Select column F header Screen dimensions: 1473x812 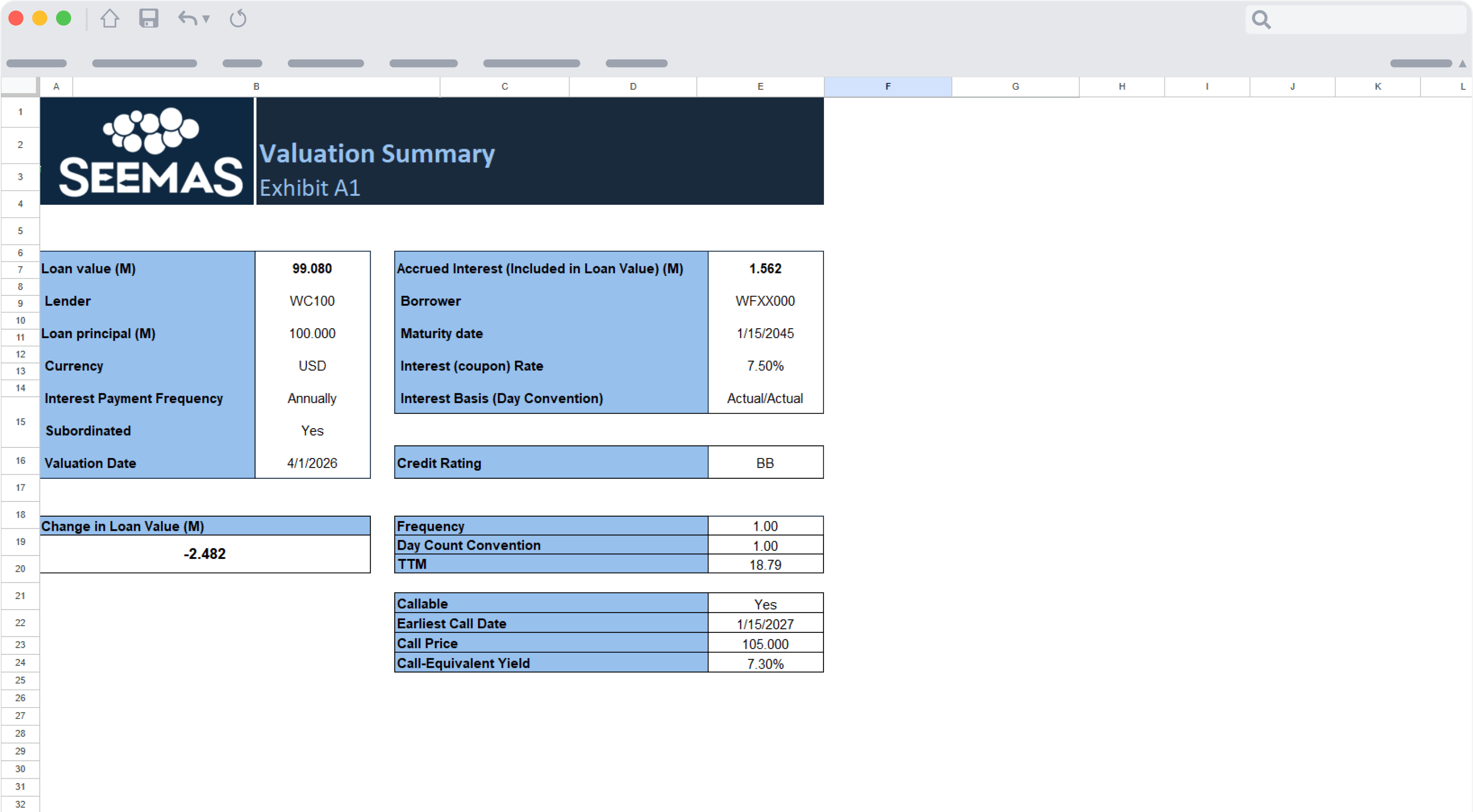click(x=887, y=86)
